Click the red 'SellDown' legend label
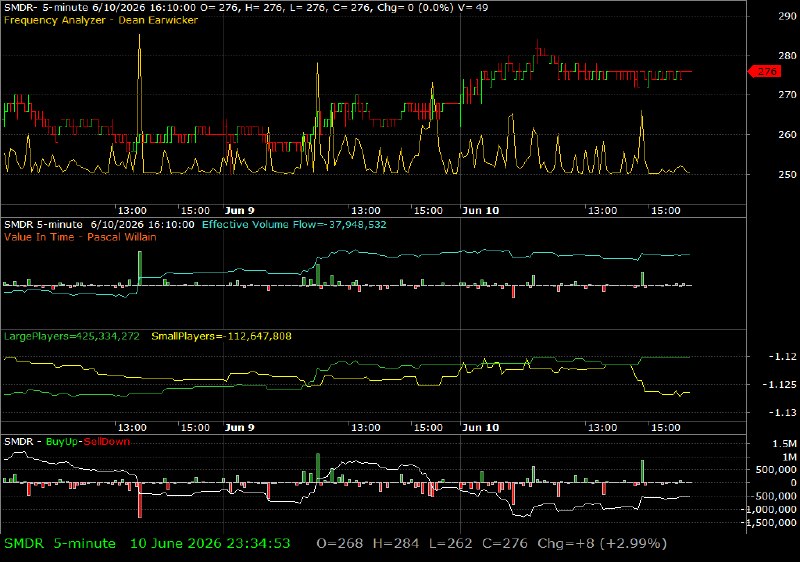800x562 pixels. click(x=107, y=442)
